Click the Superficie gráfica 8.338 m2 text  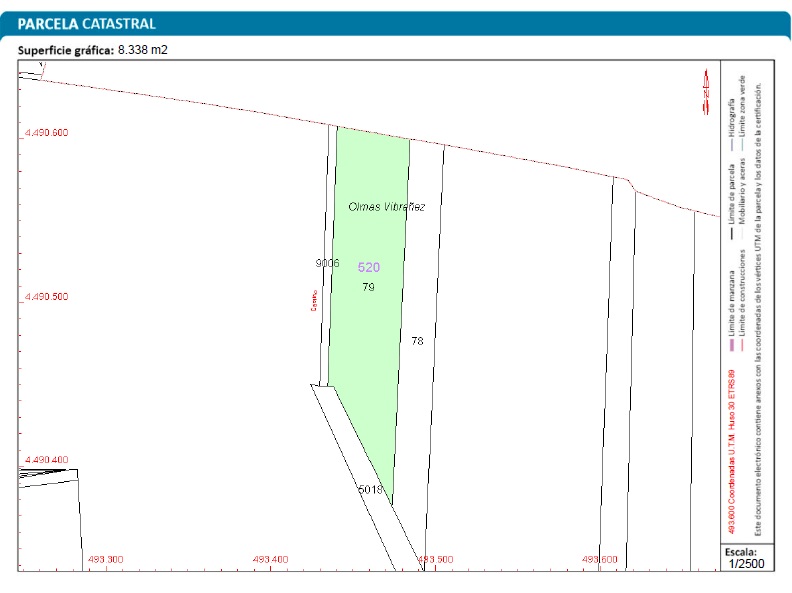pos(93,49)
